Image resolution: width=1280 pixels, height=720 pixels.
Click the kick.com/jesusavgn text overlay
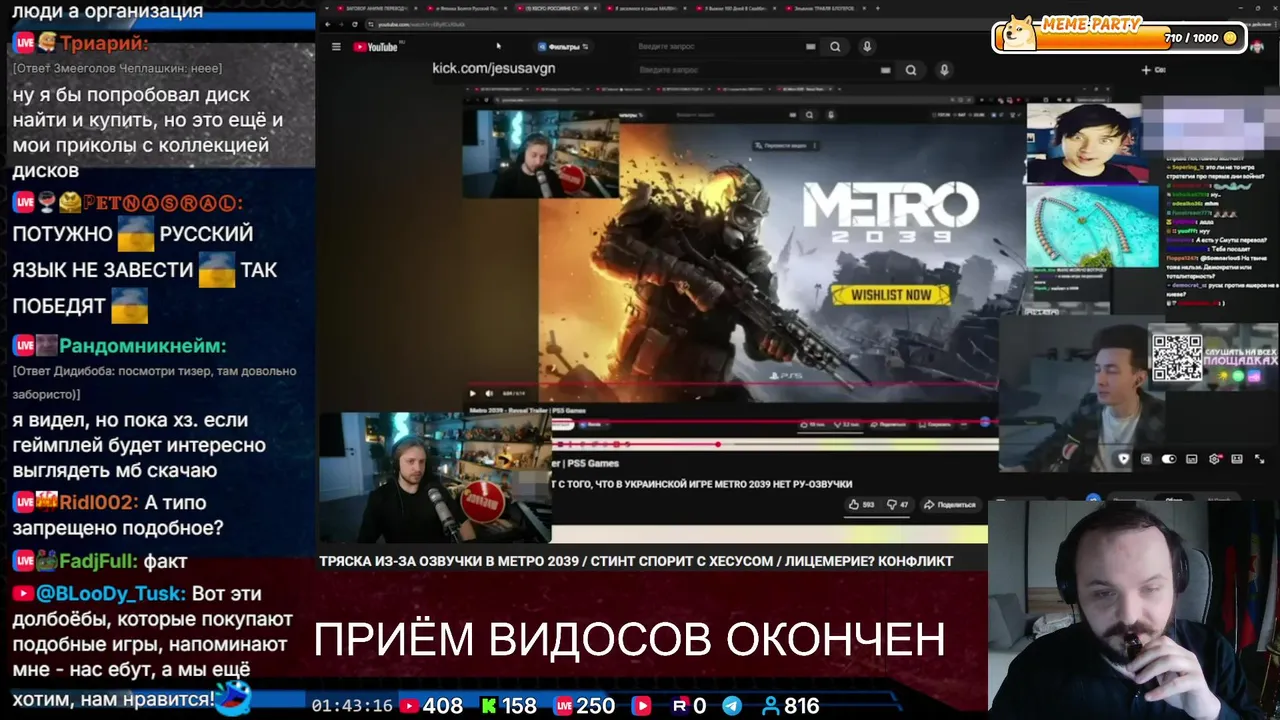(x=493, y=68)
